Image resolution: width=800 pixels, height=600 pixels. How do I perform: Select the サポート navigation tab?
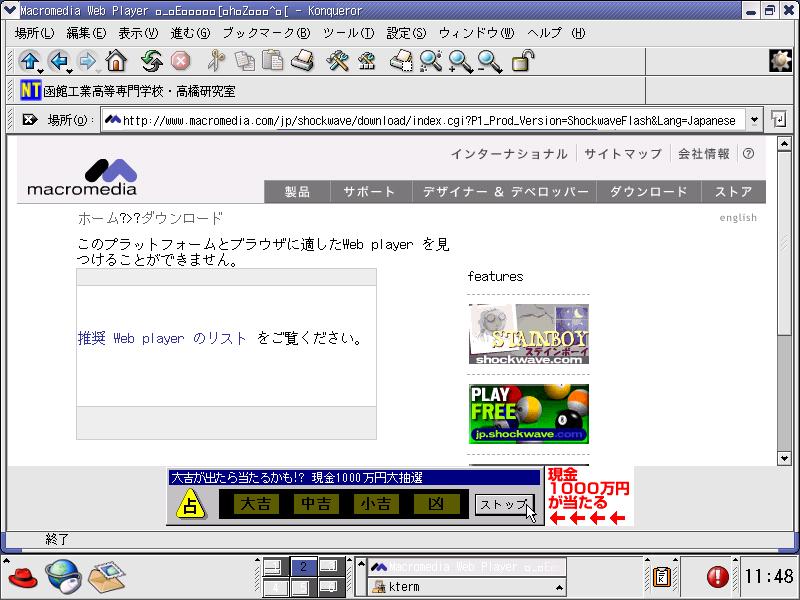click(369, 191)
